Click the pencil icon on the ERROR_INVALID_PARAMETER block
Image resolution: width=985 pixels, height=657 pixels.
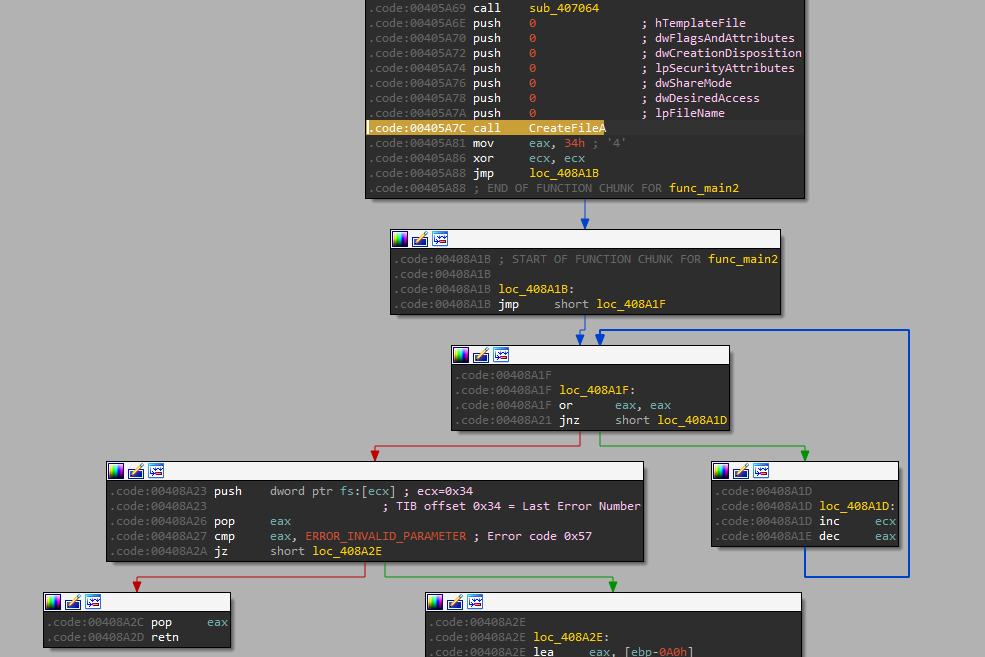tap(136, 471)
